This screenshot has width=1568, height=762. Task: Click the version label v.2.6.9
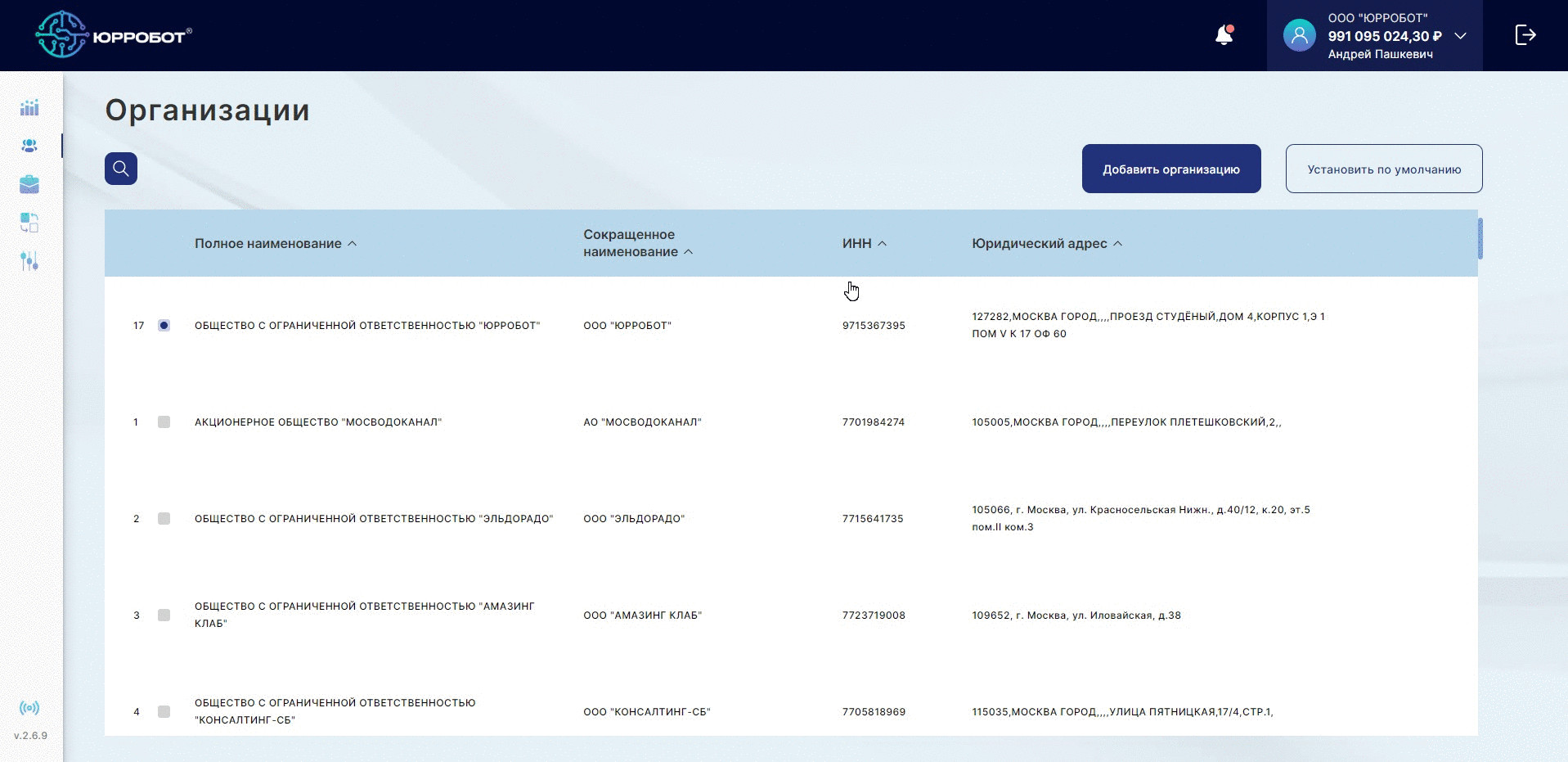(x=30, y=735)
